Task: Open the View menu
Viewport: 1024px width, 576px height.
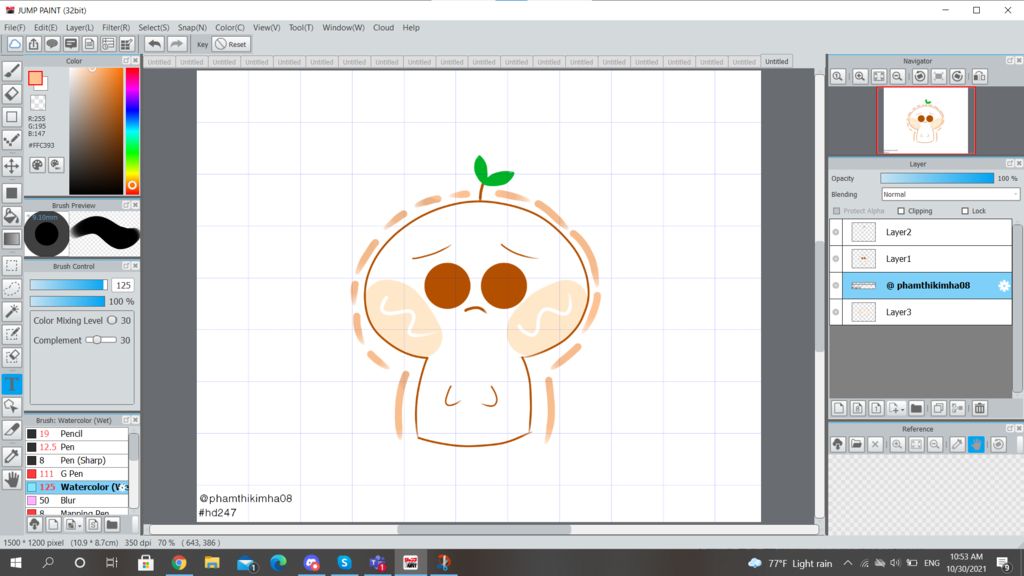Action: tap(266, 27)
